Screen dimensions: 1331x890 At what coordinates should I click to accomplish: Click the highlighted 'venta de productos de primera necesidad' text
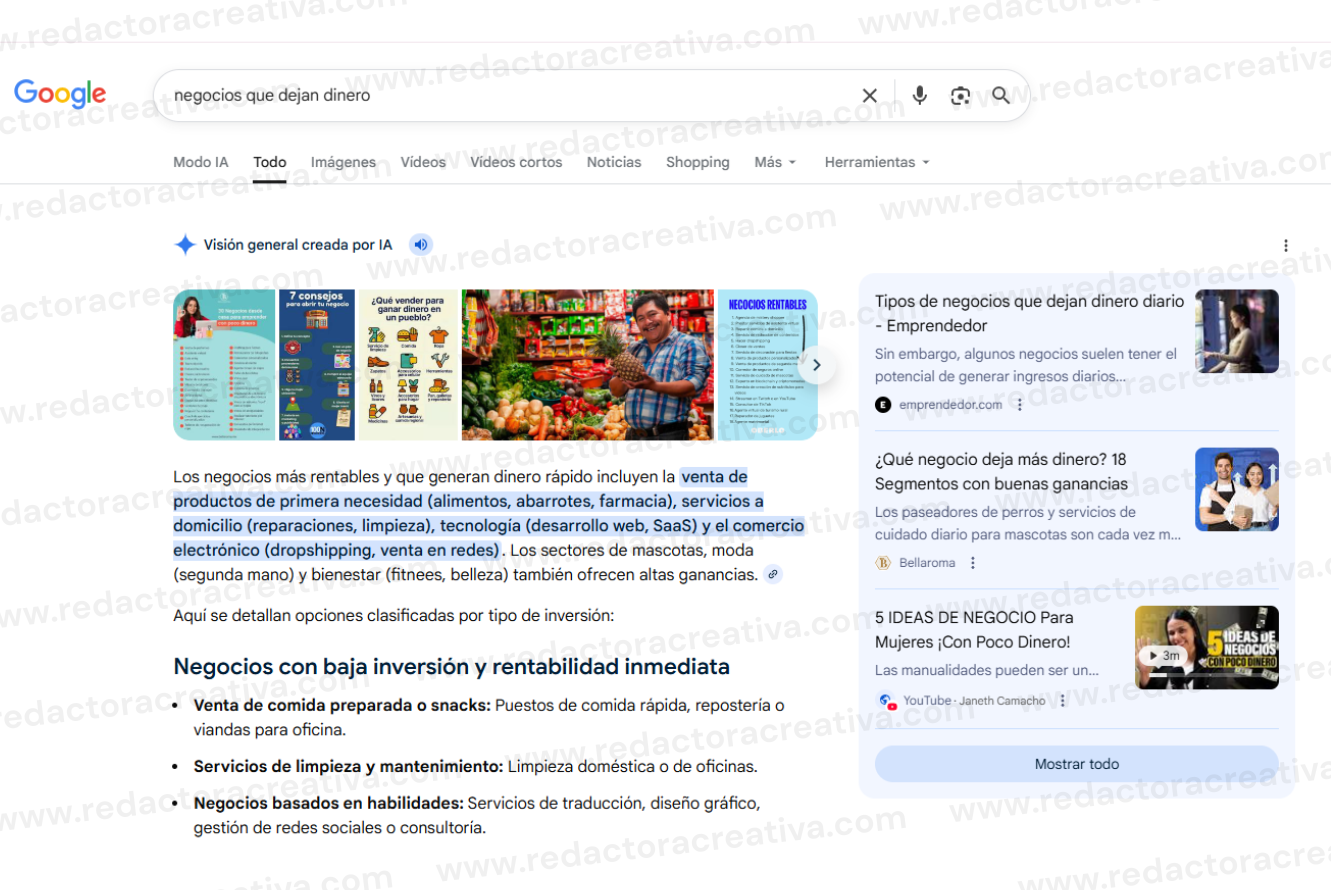[x=489, y=513]
